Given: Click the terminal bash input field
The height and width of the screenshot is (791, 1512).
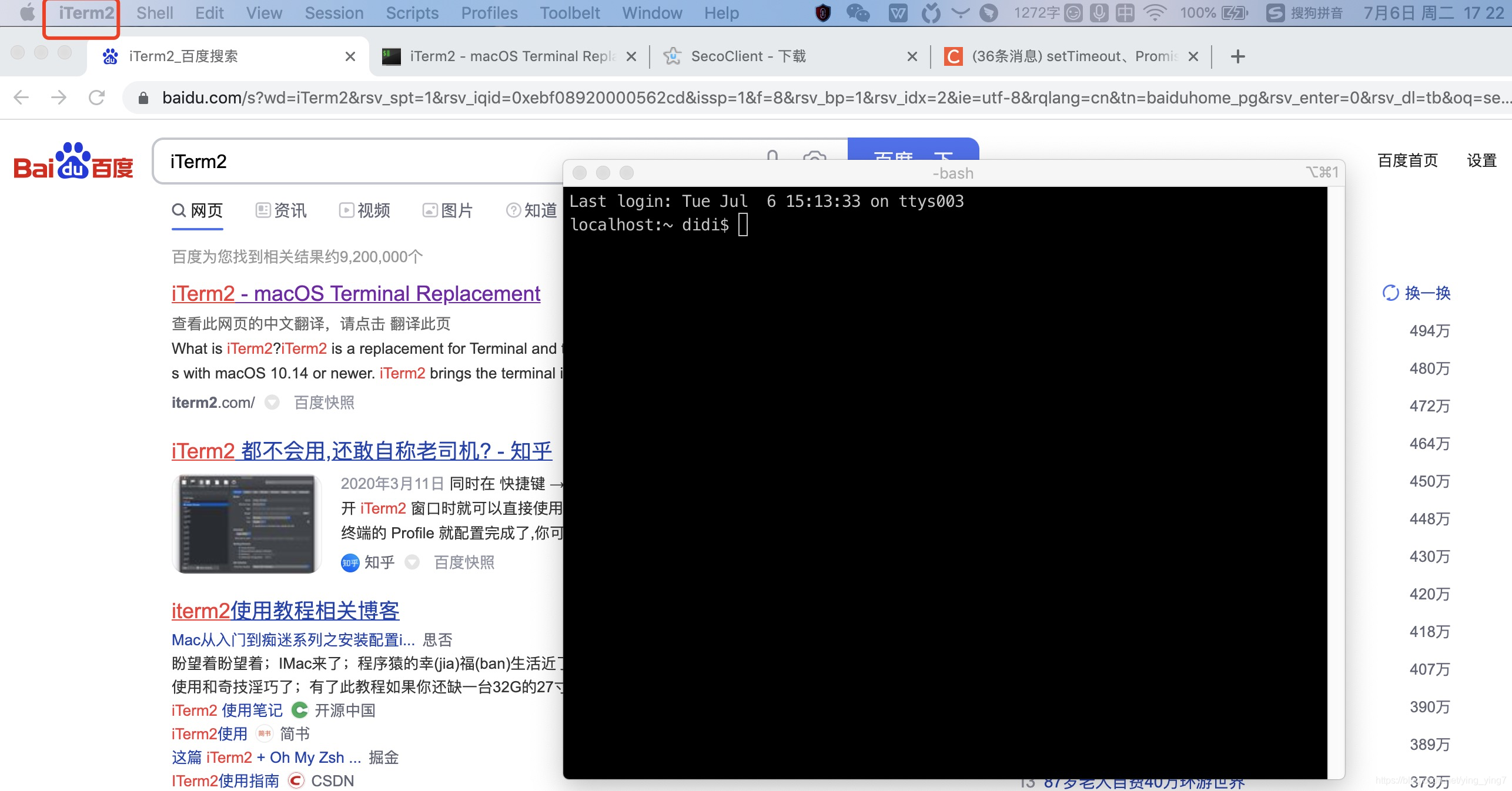Looking at the screenshot, I should click(744, 225).
